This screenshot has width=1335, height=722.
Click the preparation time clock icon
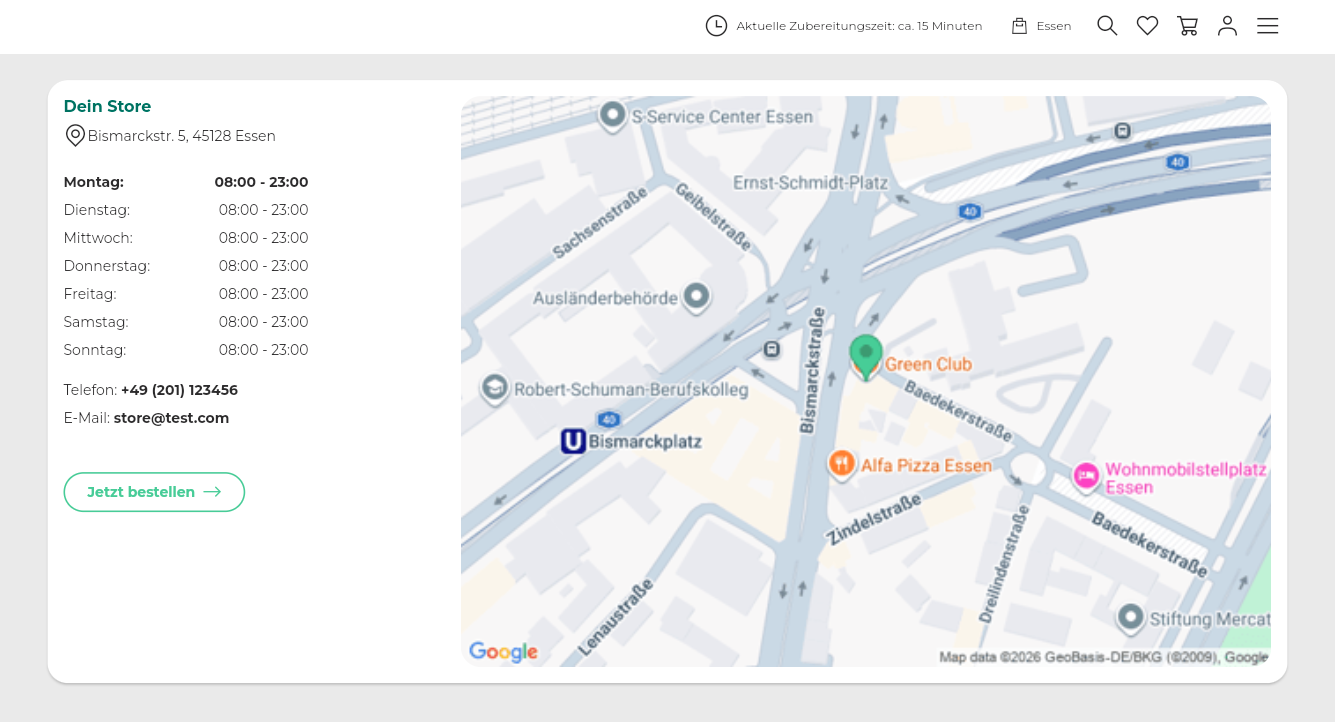point(716,26)
